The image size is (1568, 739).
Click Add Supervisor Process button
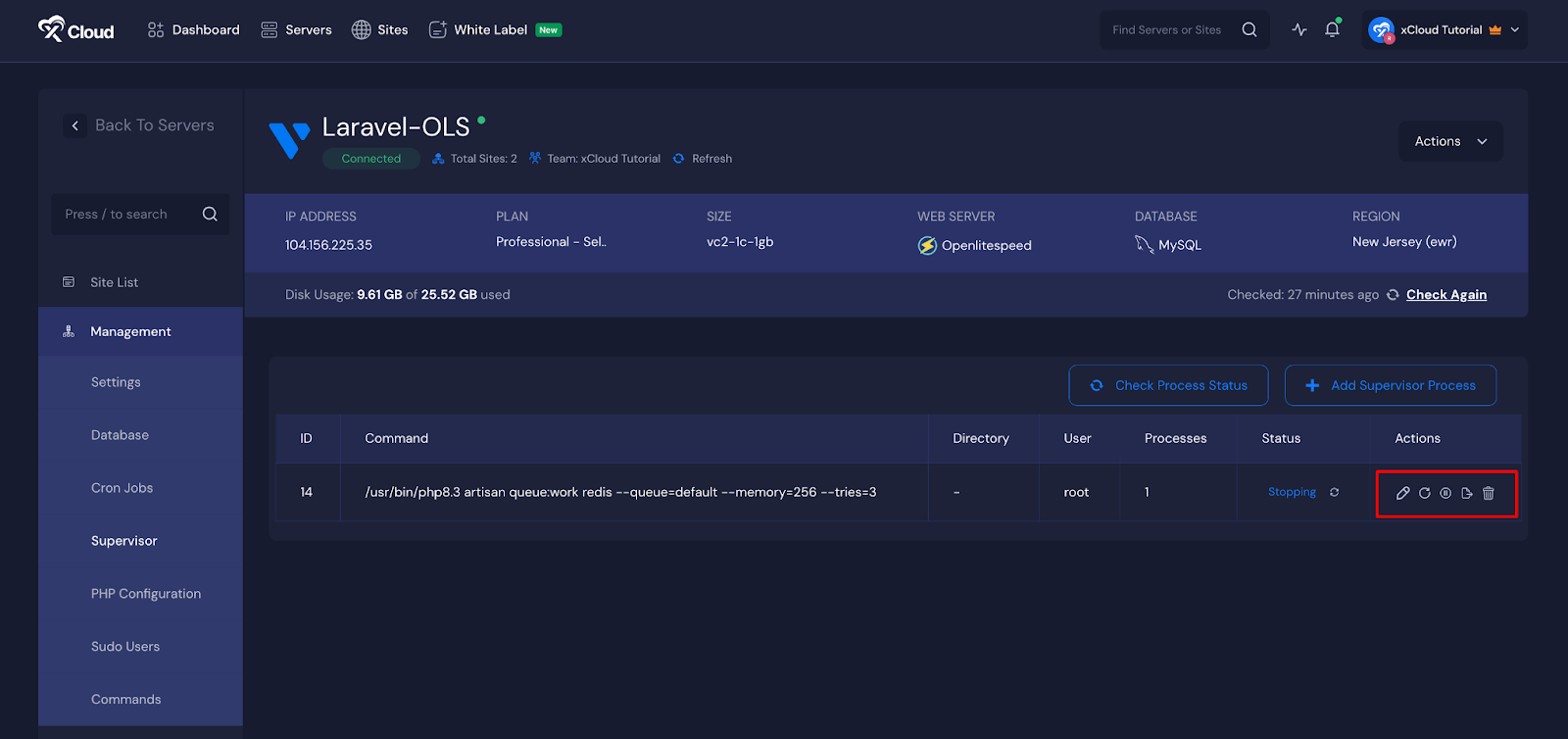tap(1390, 385)
